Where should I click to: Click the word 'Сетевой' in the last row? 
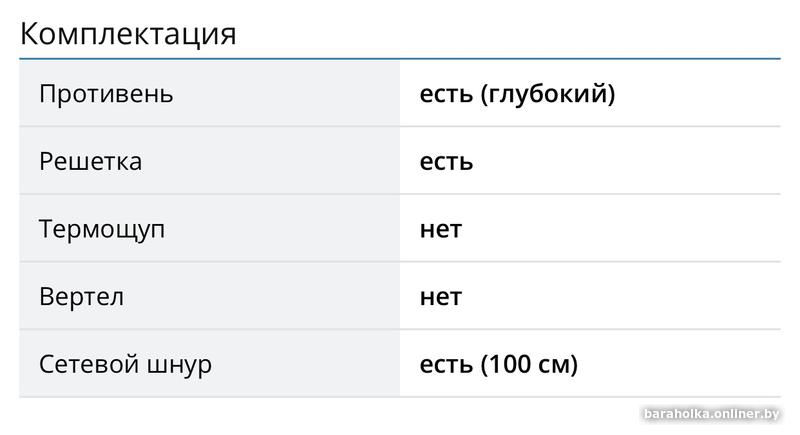pos(86,364)
